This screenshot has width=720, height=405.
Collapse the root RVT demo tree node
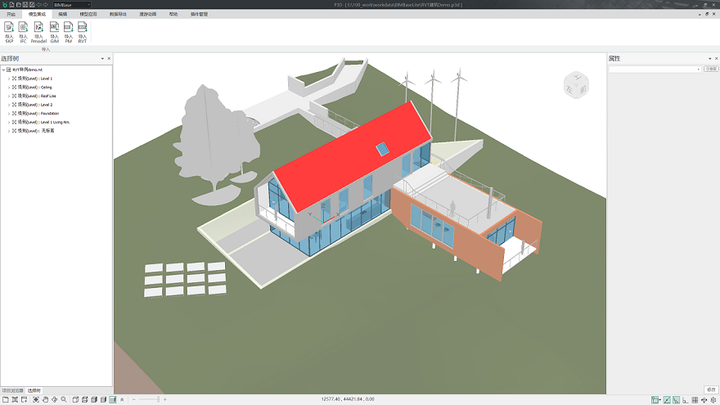point(3,70)
